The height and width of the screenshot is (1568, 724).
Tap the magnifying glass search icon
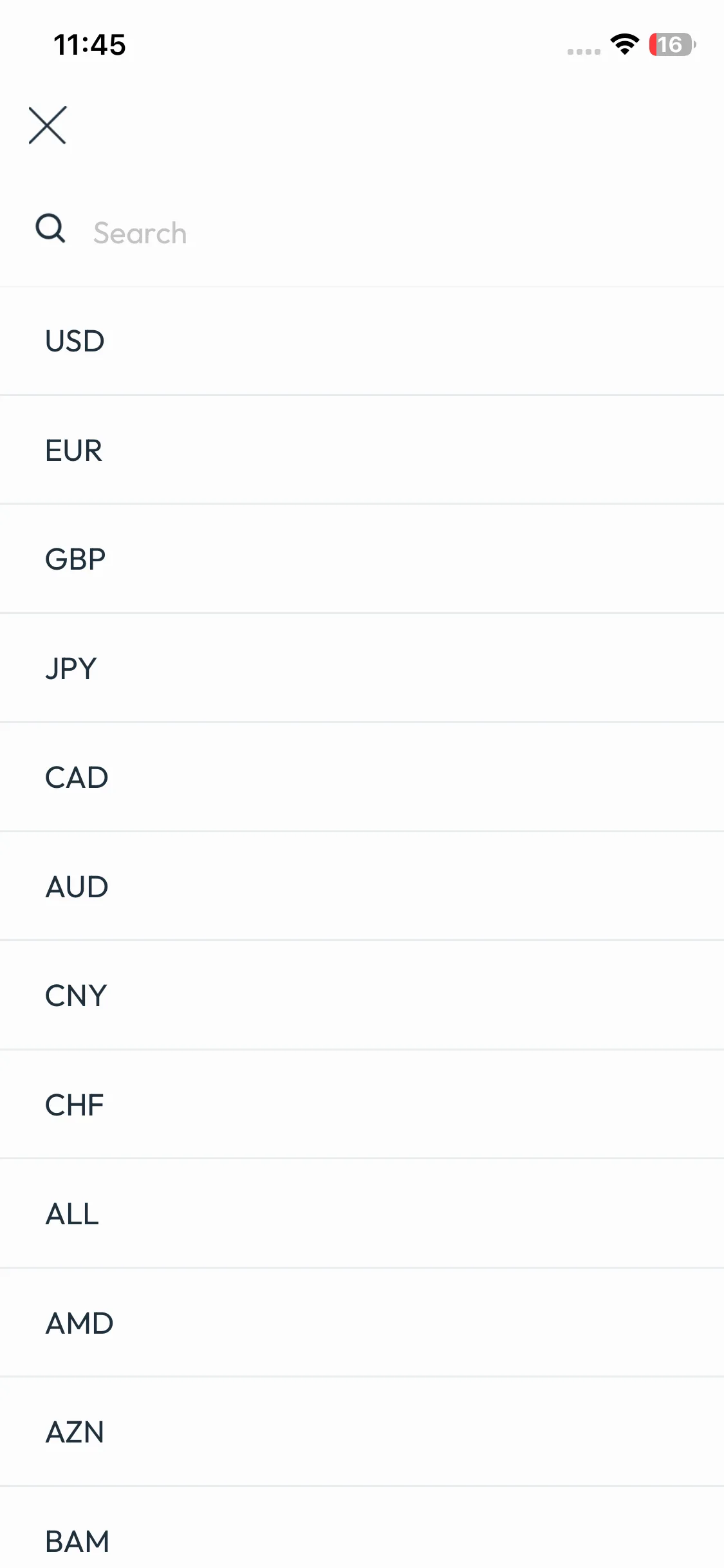coord(50,229)
